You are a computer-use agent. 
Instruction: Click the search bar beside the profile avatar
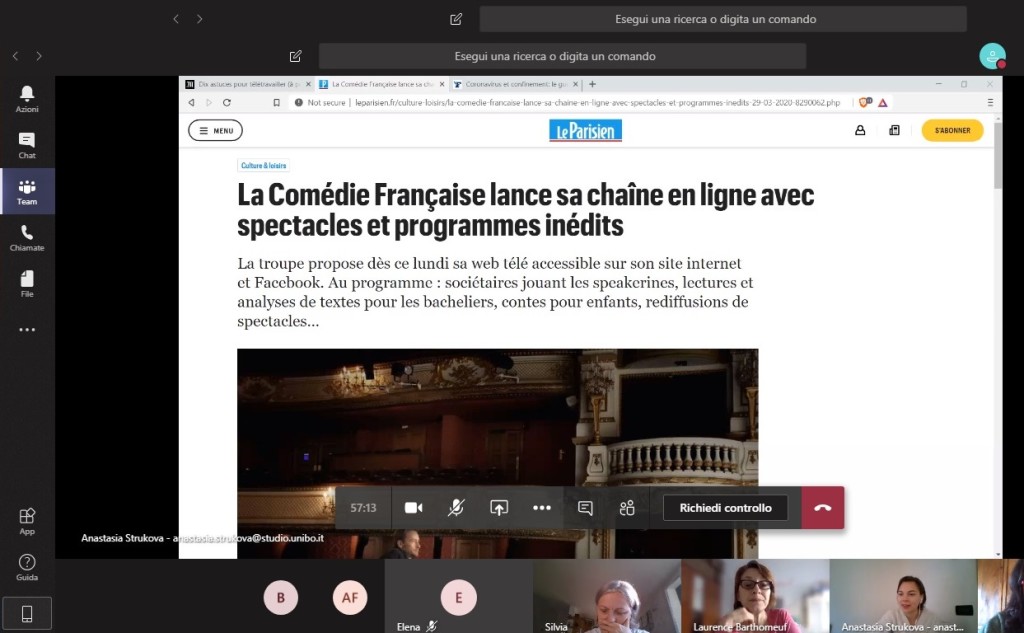562,56
